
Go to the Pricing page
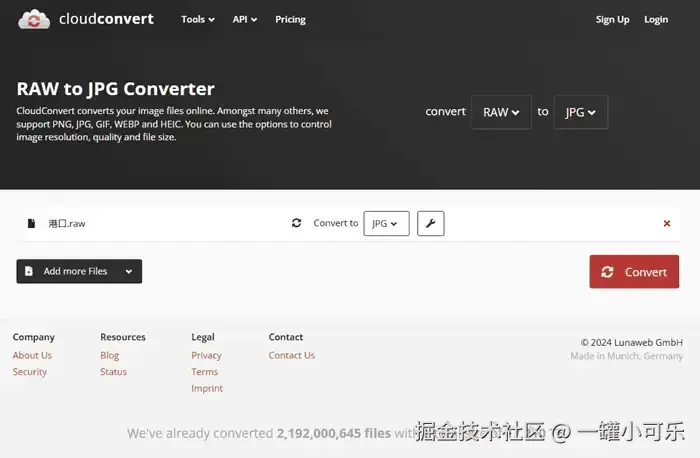[290, 20]
